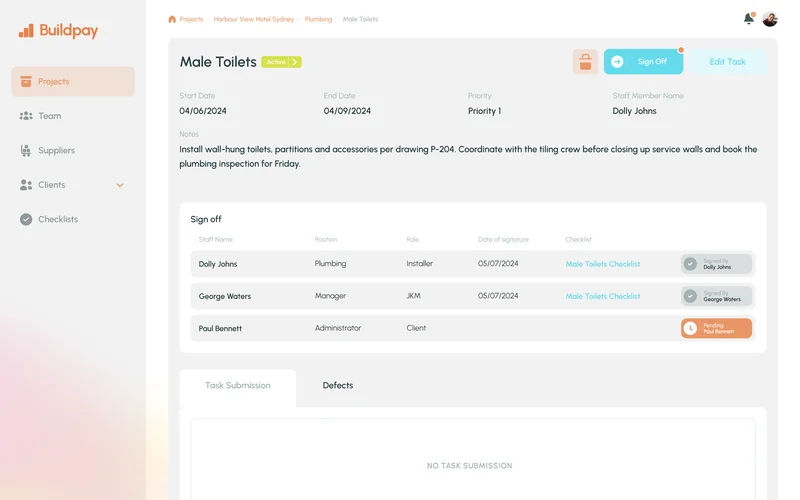Click the Date of signature column header
The image size is (800, 500).
click(503, 240)
